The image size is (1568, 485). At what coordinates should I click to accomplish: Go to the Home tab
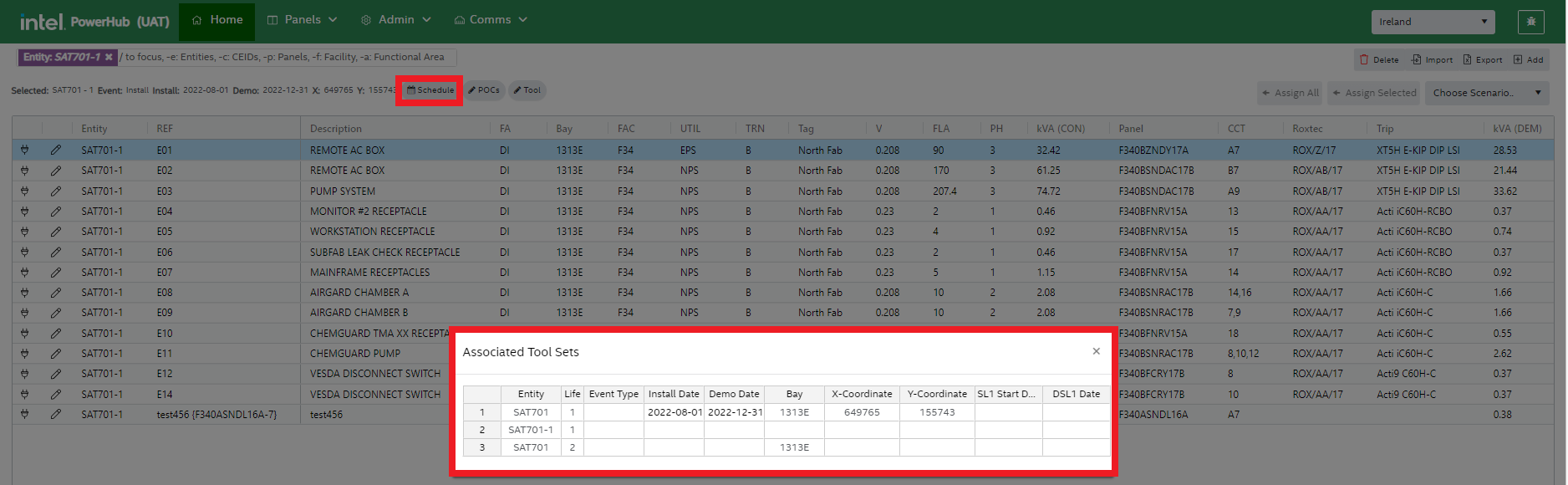coord(217,20)
